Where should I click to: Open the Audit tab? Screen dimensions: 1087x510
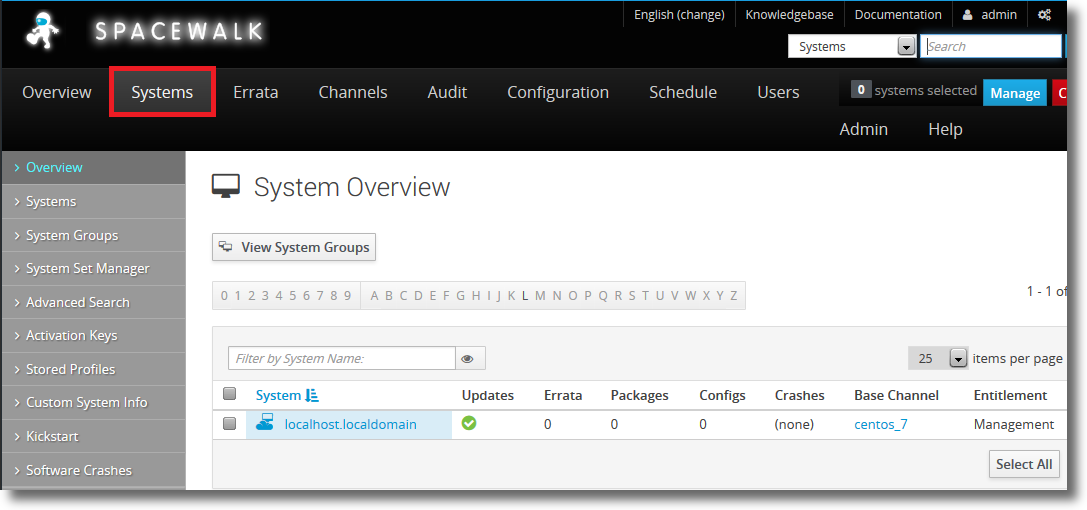pyautogui.click(x=447, y=92)
